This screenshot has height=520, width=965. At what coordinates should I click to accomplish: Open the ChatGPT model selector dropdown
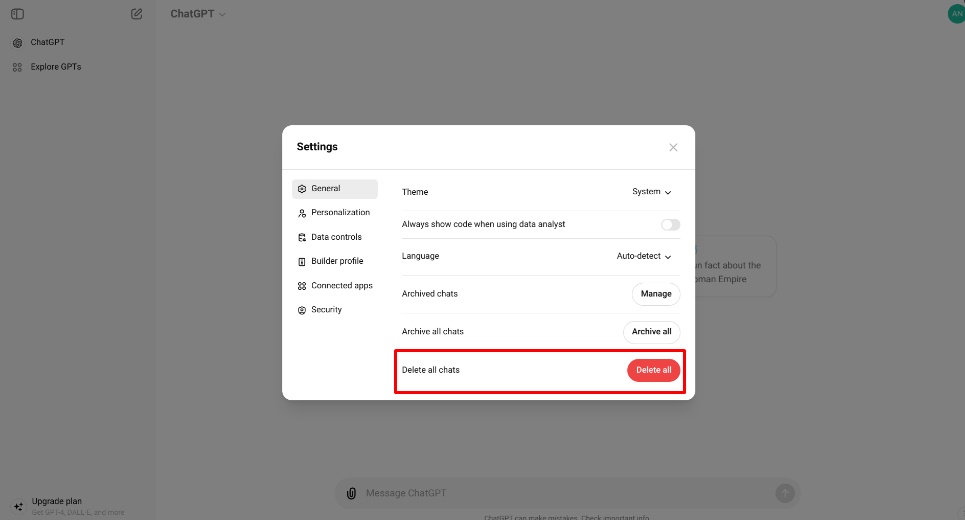coord(198,14)
